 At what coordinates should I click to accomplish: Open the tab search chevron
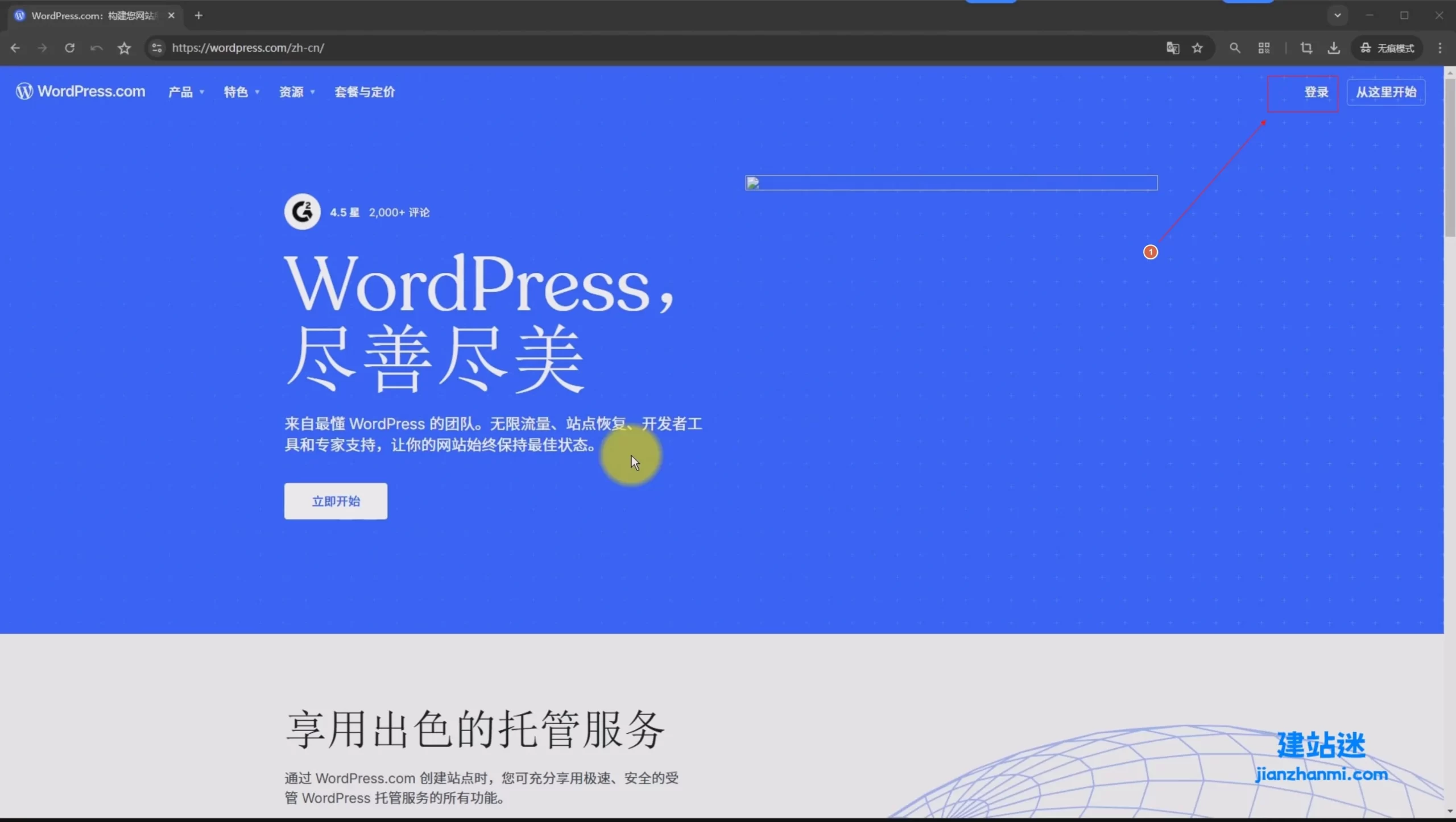click(1337, 15)
